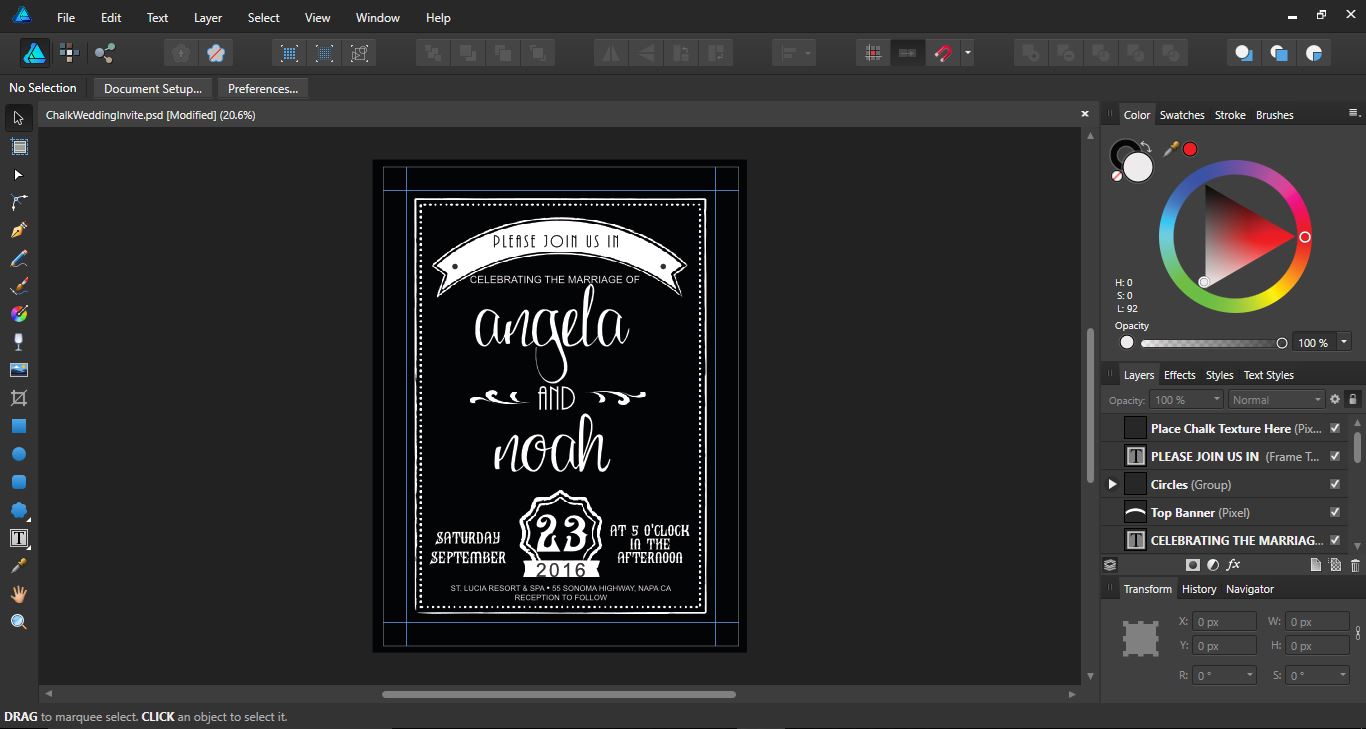Open layer effects with the fx icon
This screenshot has width=1366, height=729.
[x=1233, y=565]
